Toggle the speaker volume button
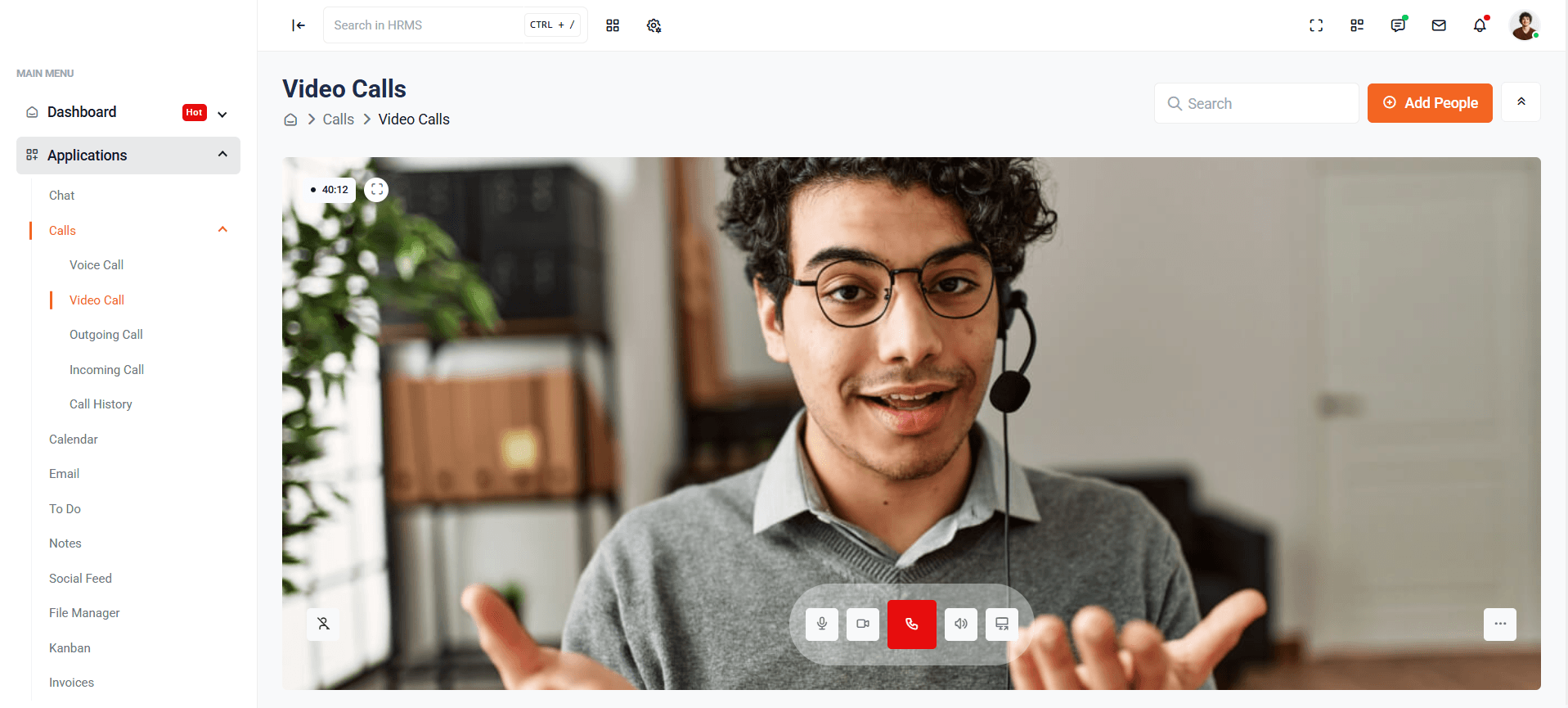This screenshot has height=708, width=1568. (x=961, y=624)
